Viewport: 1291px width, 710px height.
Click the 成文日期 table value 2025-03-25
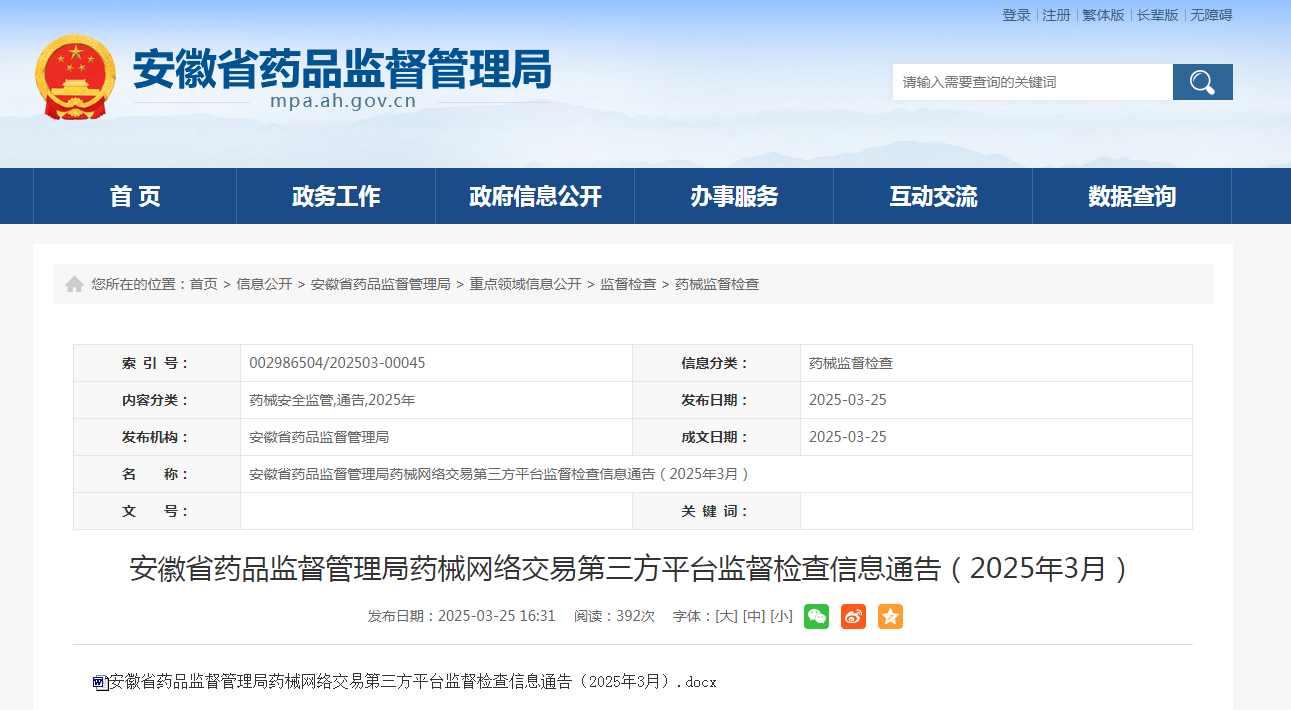[848, 437]
